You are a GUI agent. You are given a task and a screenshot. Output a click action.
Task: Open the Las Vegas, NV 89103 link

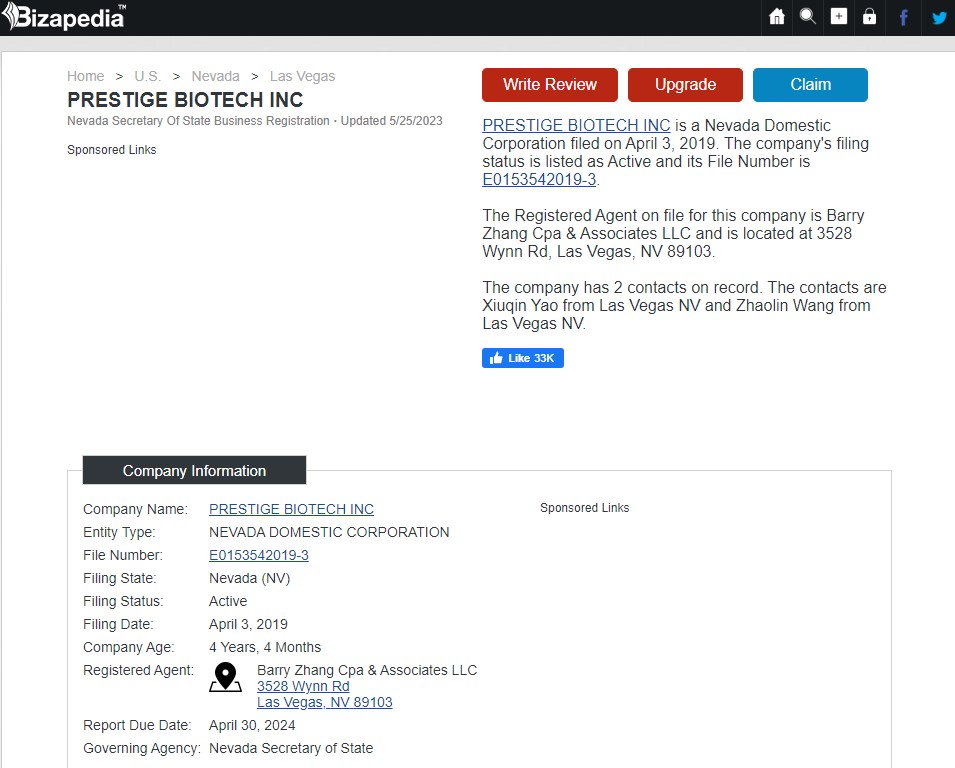coord(325,702)
